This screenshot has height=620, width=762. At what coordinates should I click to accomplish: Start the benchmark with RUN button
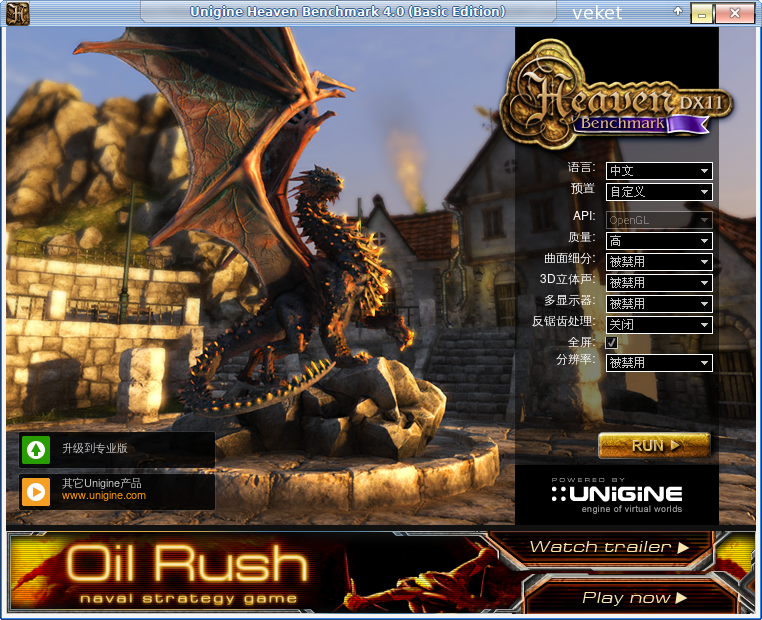point(655,446)
